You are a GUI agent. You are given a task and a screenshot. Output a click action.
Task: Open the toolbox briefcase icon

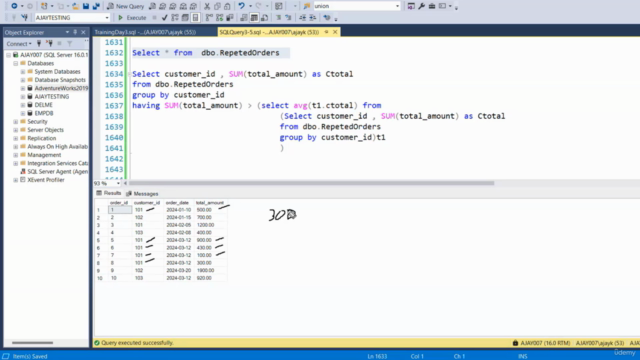(432, 6)
